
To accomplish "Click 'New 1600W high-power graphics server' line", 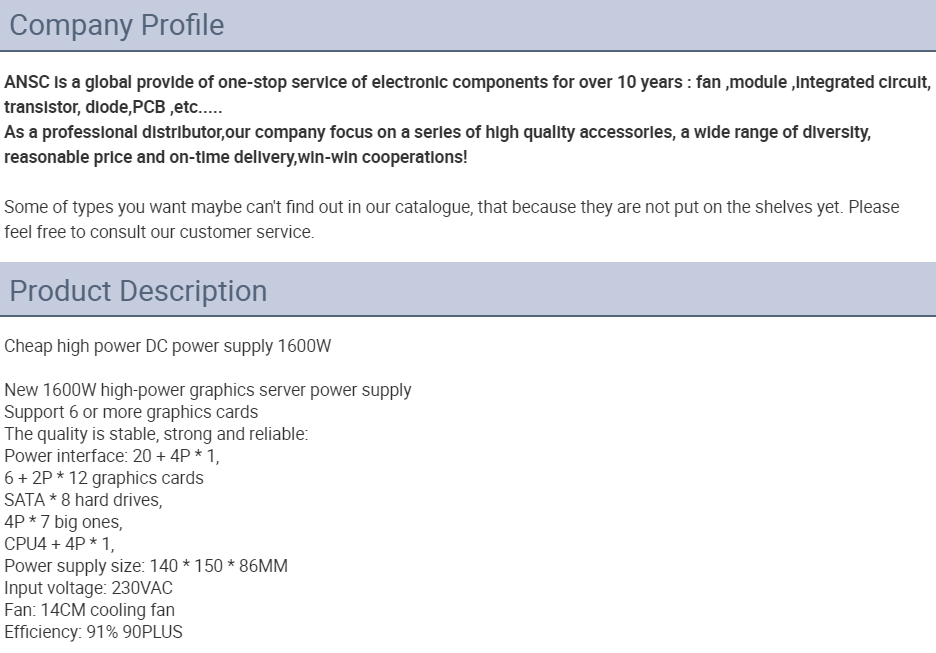I will point(208,390).
